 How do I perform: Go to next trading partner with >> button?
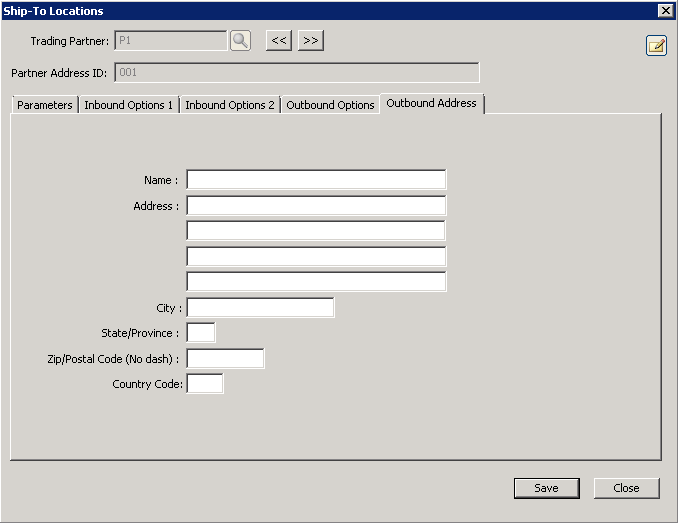pyautogui.click(x=311, y=41)
